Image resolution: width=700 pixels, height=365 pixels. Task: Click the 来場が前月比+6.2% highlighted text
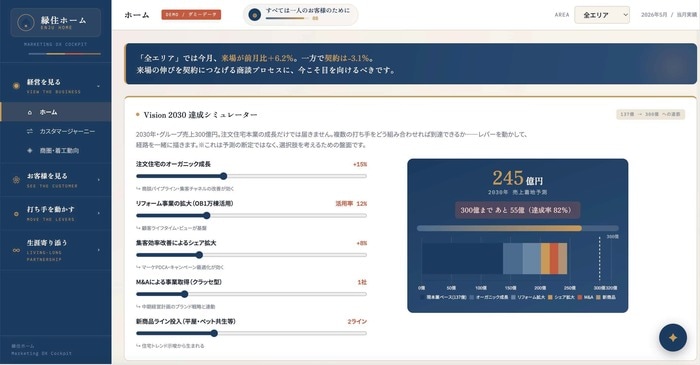(x=258, y=58)
